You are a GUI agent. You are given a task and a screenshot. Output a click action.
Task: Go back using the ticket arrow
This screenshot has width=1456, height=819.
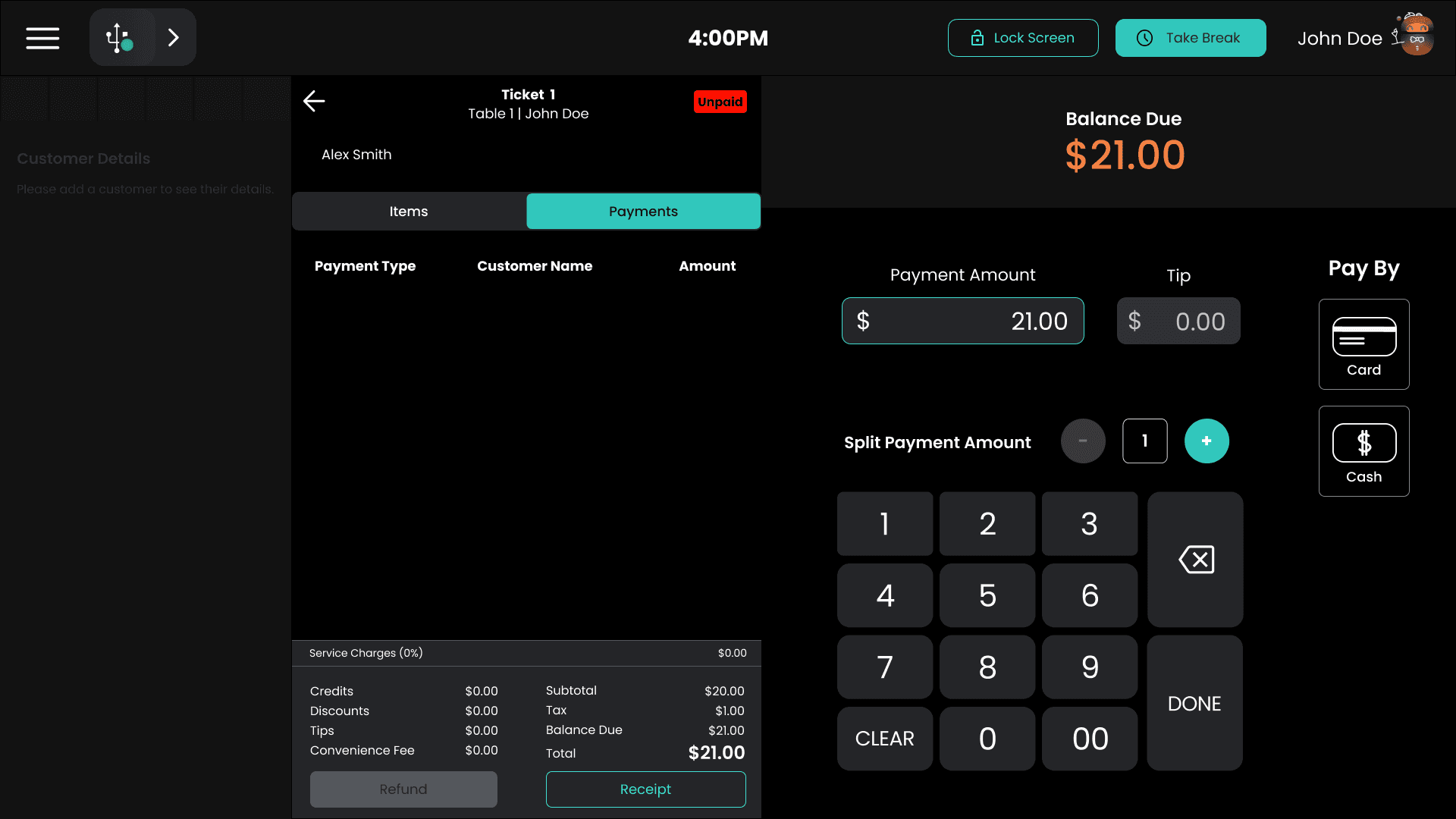click(x=314, y=101)
